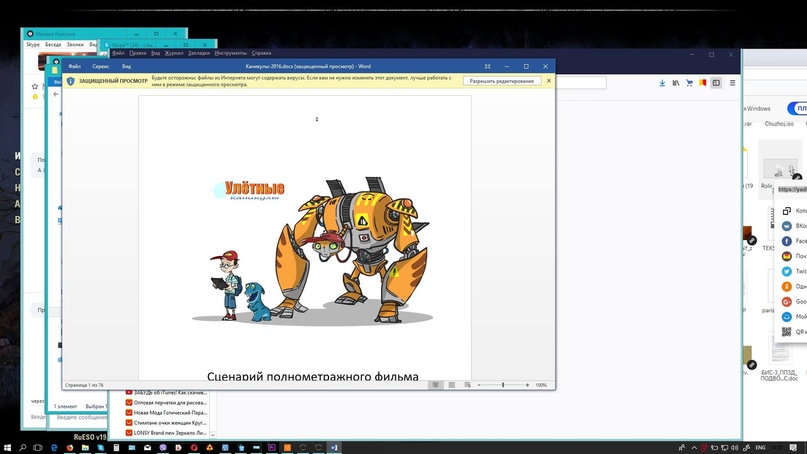
Task: Open Firefox downloads arrow icon
Action: point(662,83)
